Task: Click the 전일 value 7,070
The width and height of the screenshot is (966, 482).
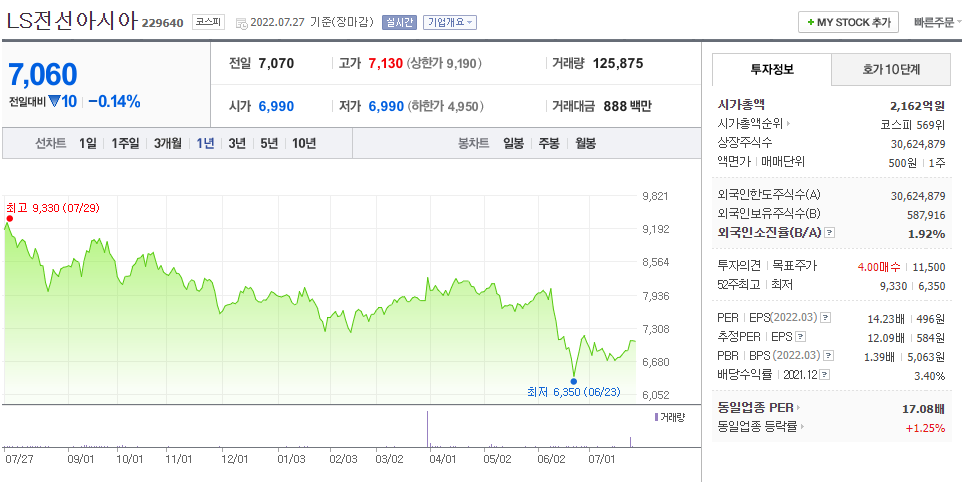Action: pyautogui.click(x=276, y=63)
